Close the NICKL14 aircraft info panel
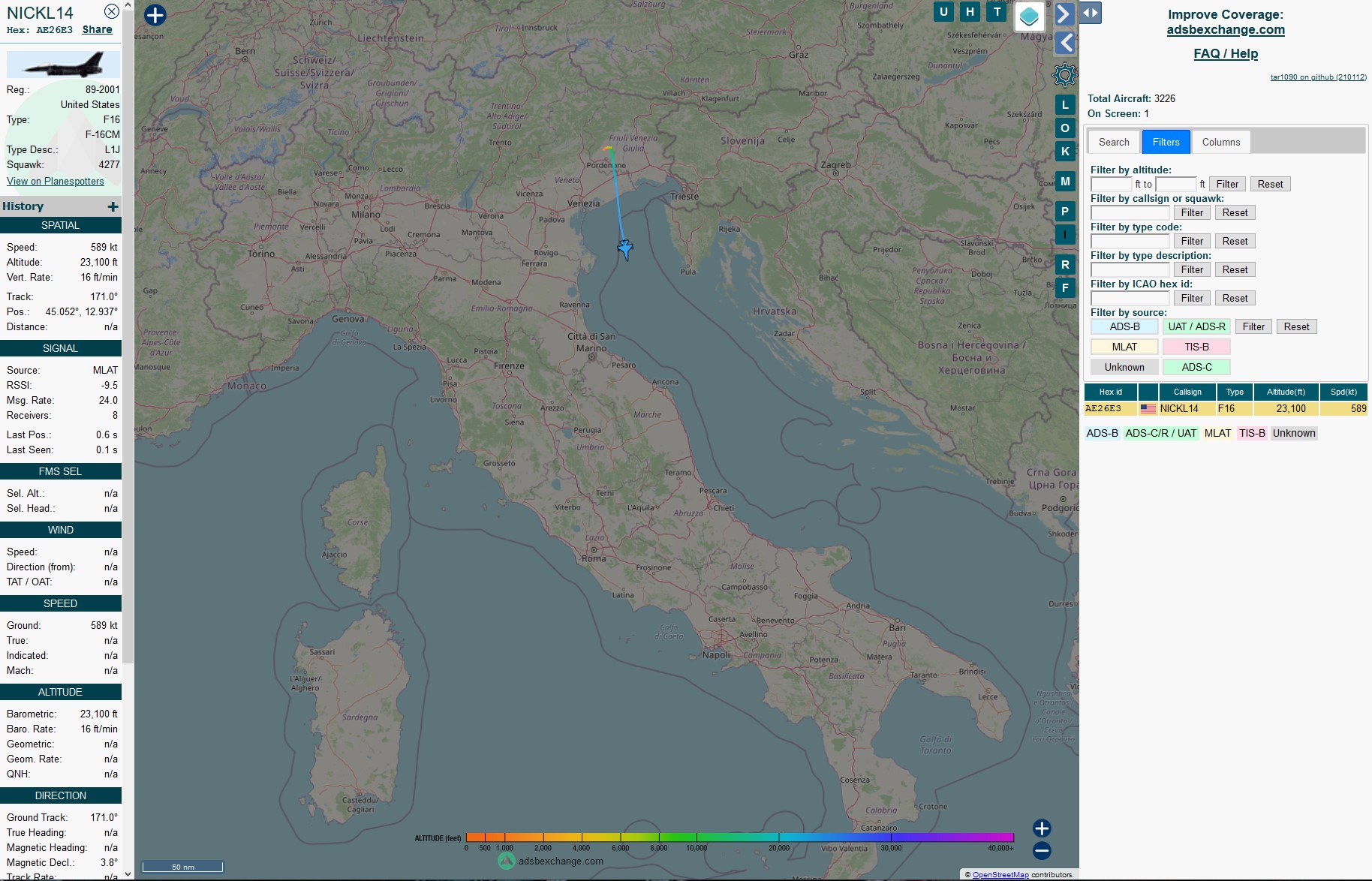The image size is (1372, 881). [111, 11]
